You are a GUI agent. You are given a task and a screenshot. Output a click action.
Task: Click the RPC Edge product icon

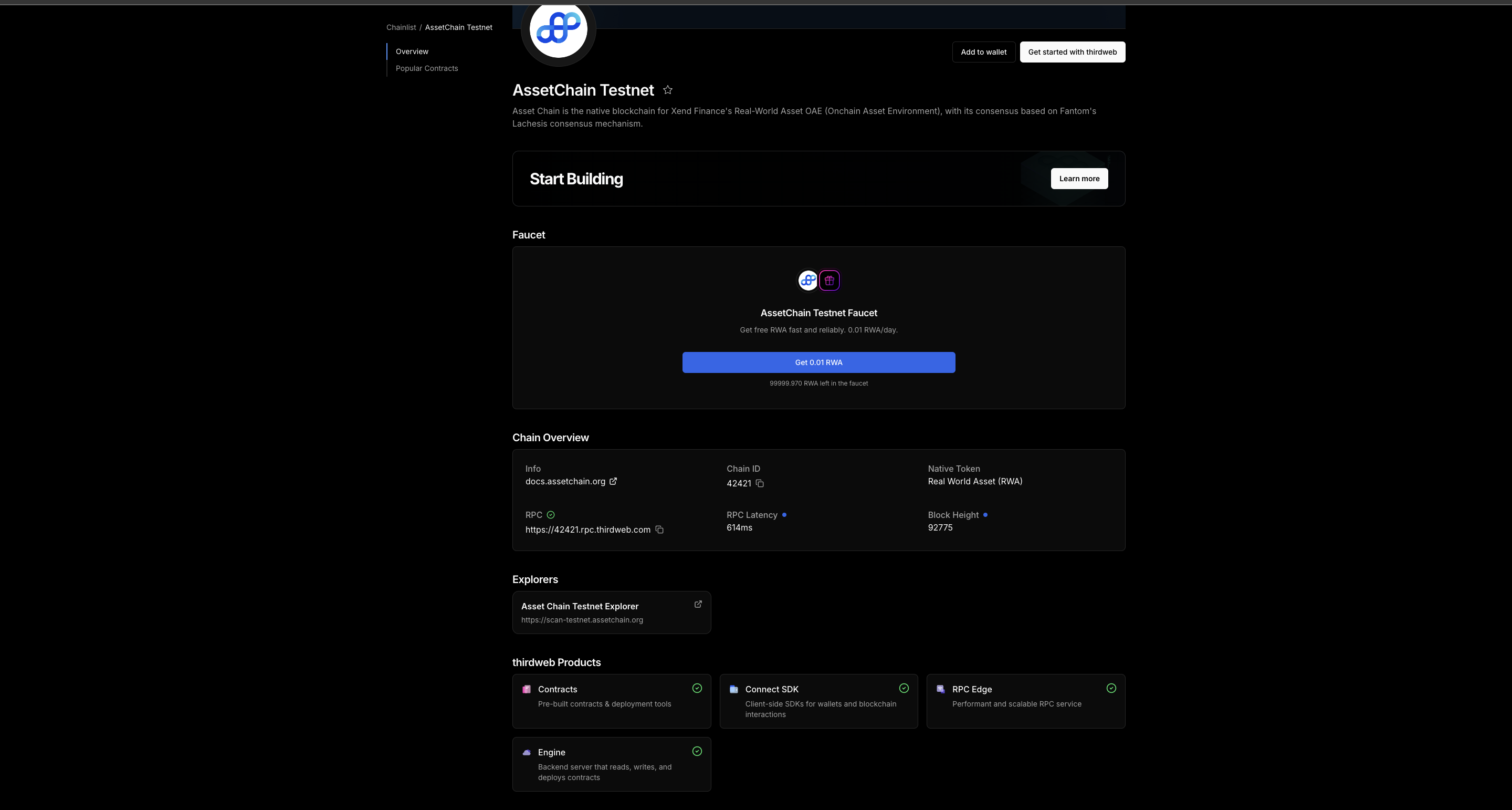(940, 689)
